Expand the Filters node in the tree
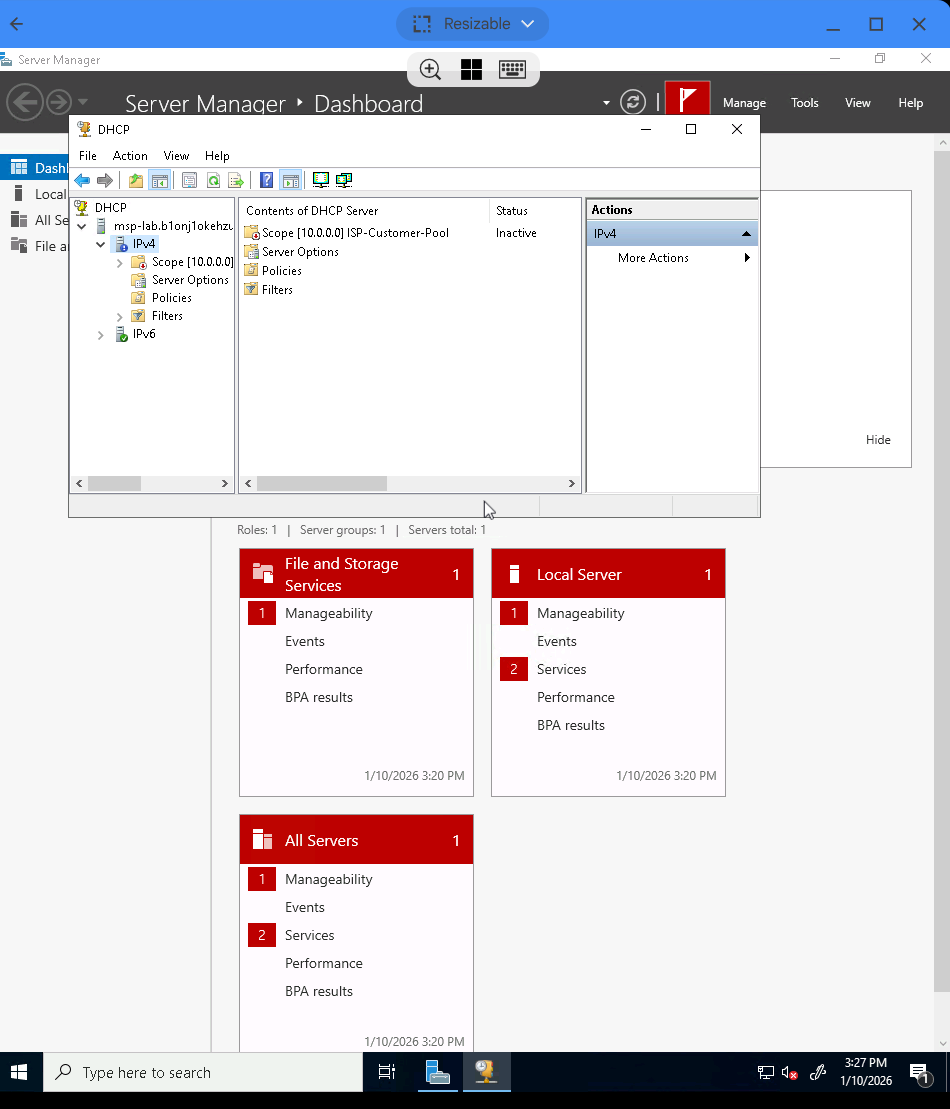 coord(120,316)
